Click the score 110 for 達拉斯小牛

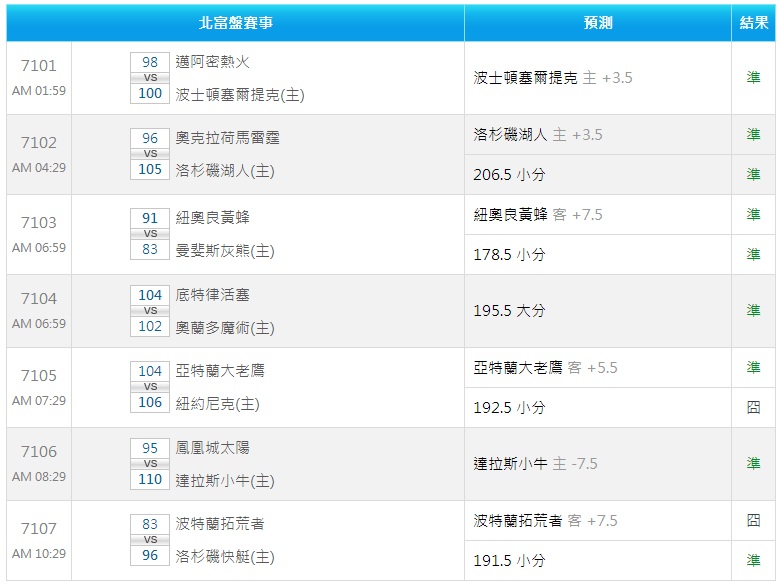pos(150,480)
